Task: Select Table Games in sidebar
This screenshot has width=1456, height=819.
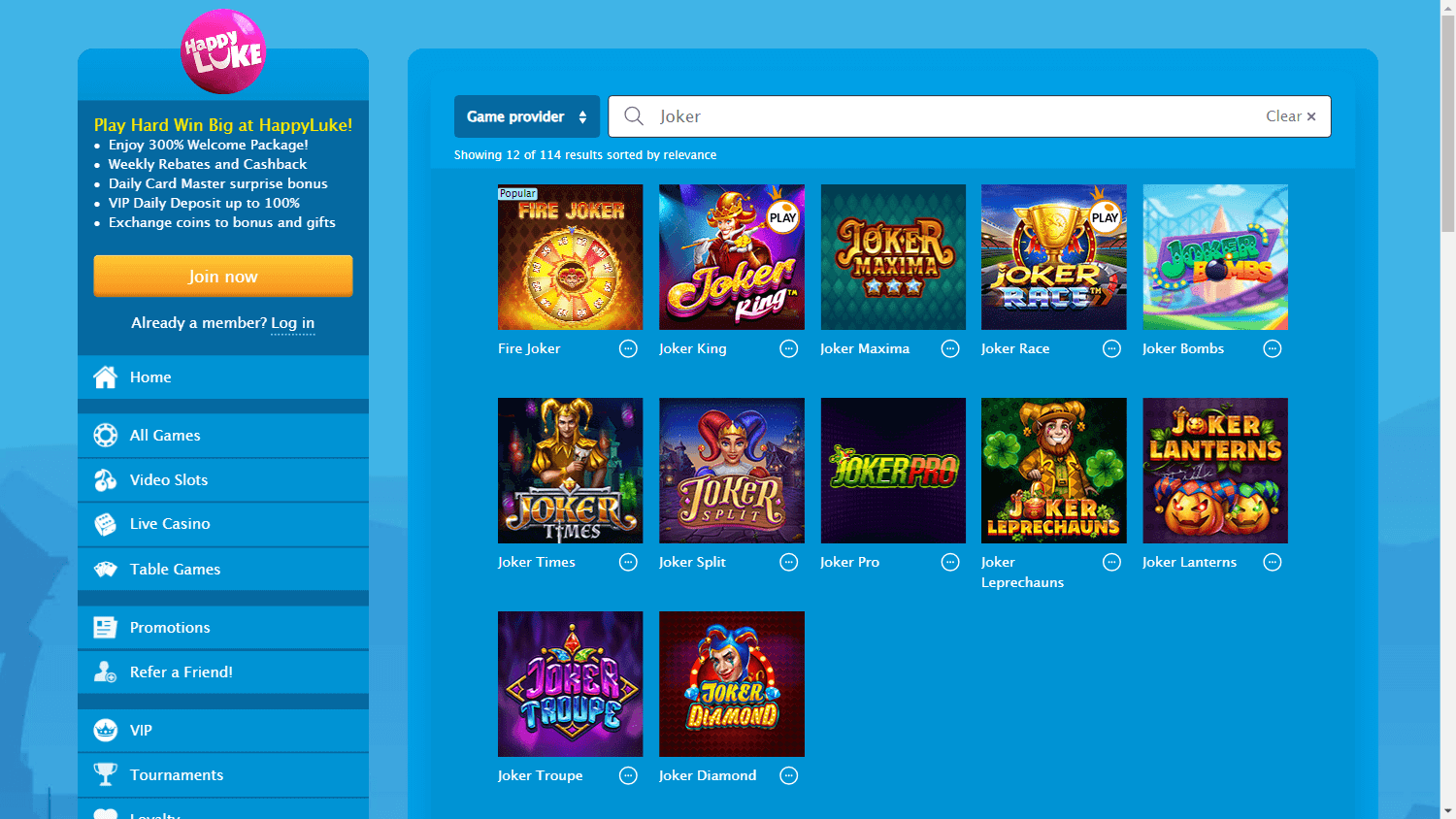Action: (175, 570)
